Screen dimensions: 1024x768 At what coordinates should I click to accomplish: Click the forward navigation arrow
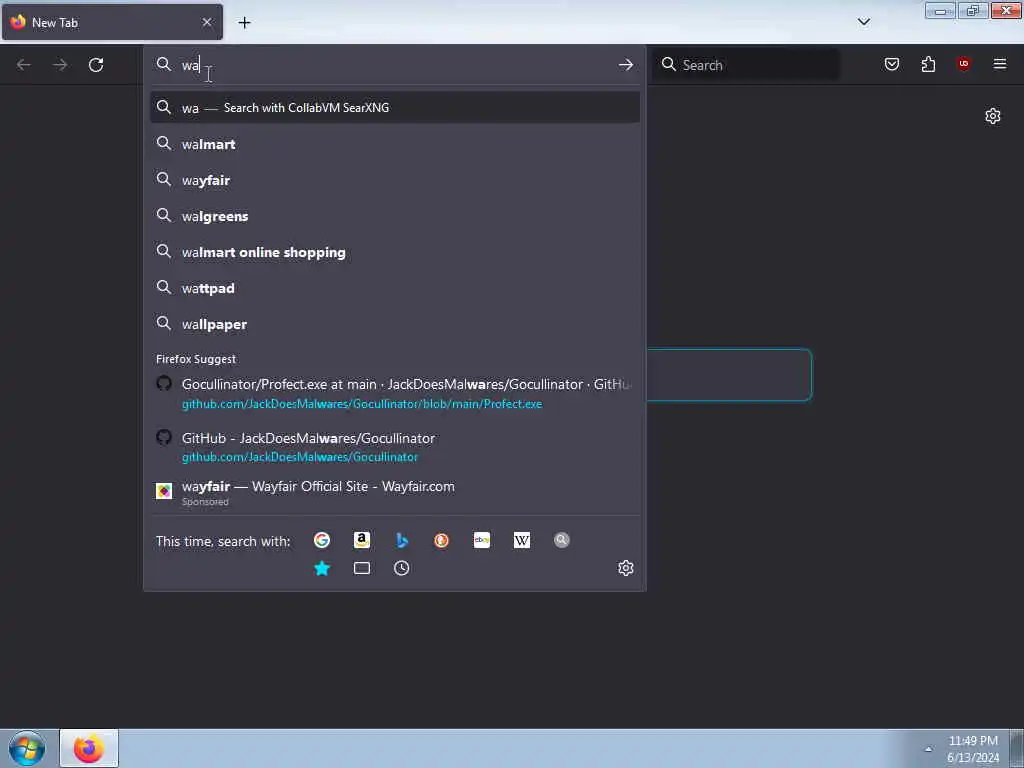pyautogui.click(x=60, y=65)
